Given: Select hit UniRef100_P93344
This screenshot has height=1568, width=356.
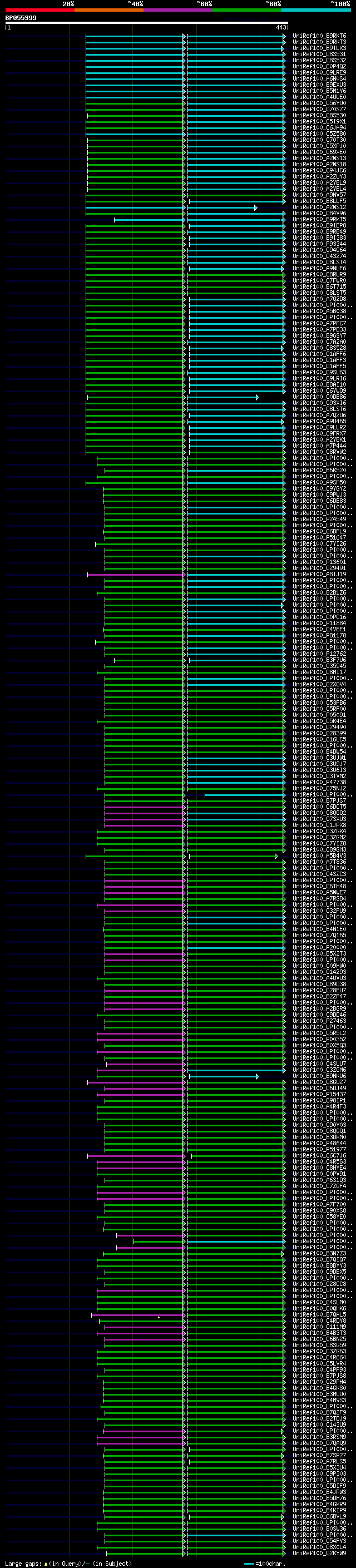Looking at the screenshot, I should point(319,244).
